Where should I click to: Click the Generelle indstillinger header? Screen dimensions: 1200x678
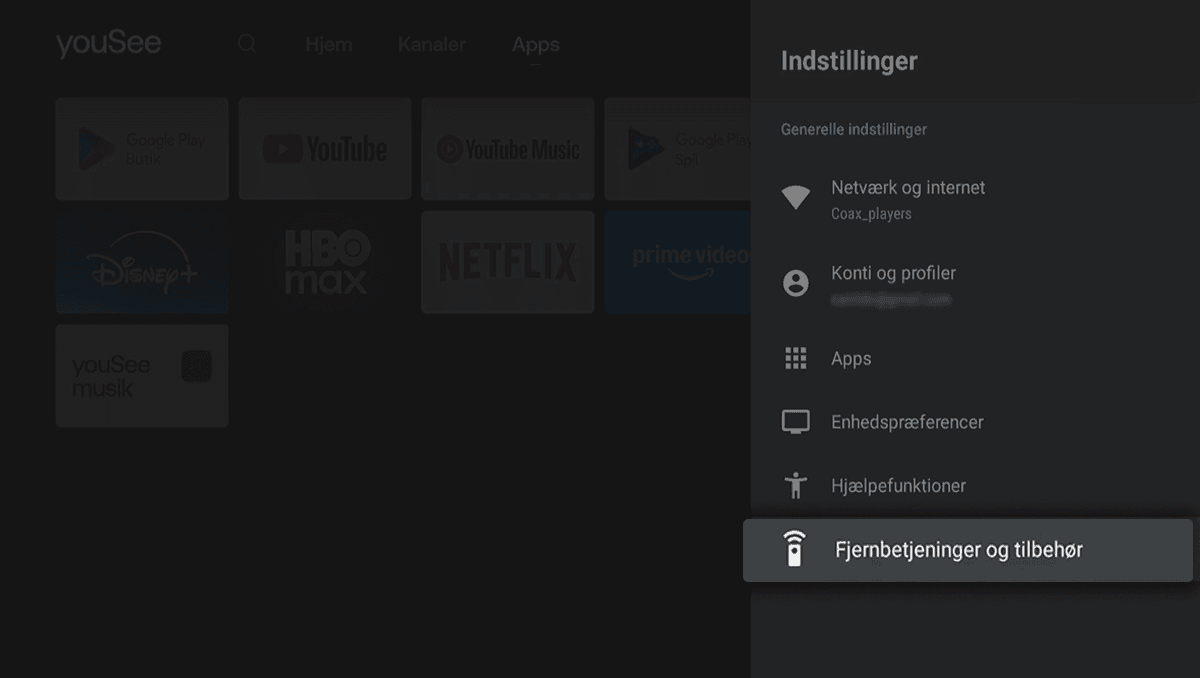point(854,130)
